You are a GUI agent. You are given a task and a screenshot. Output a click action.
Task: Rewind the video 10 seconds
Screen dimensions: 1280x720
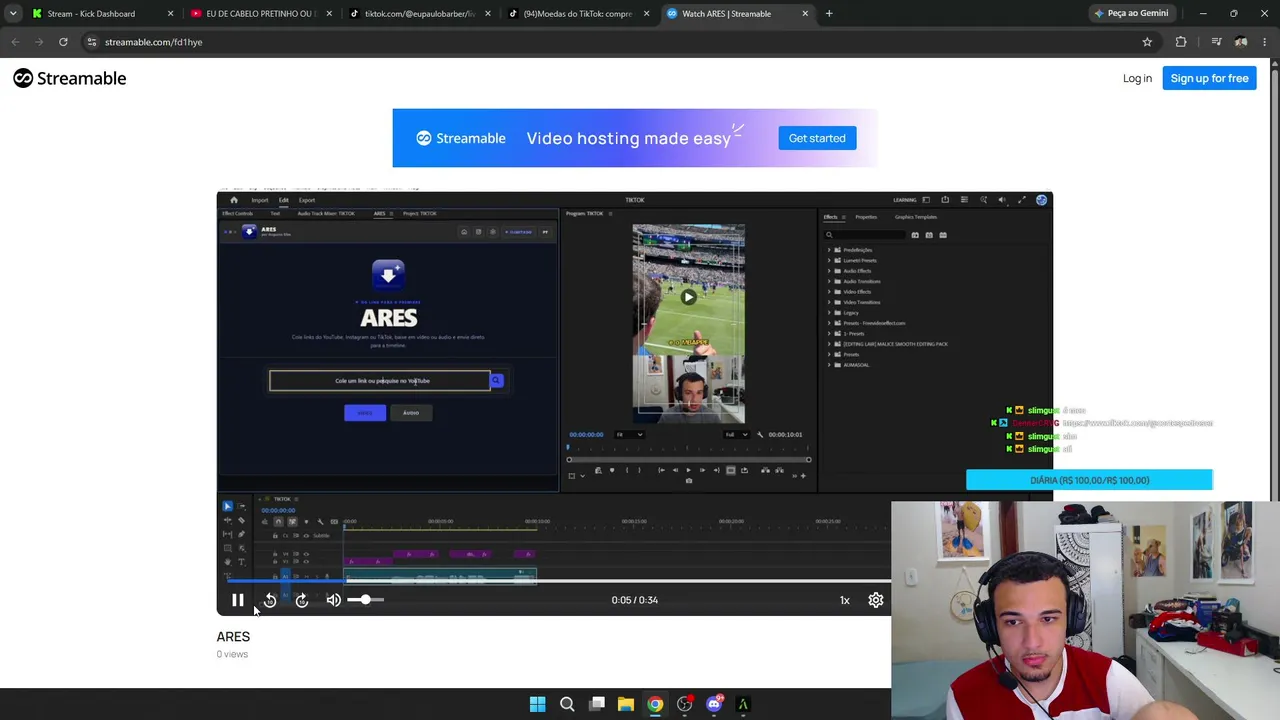(270, 600)
